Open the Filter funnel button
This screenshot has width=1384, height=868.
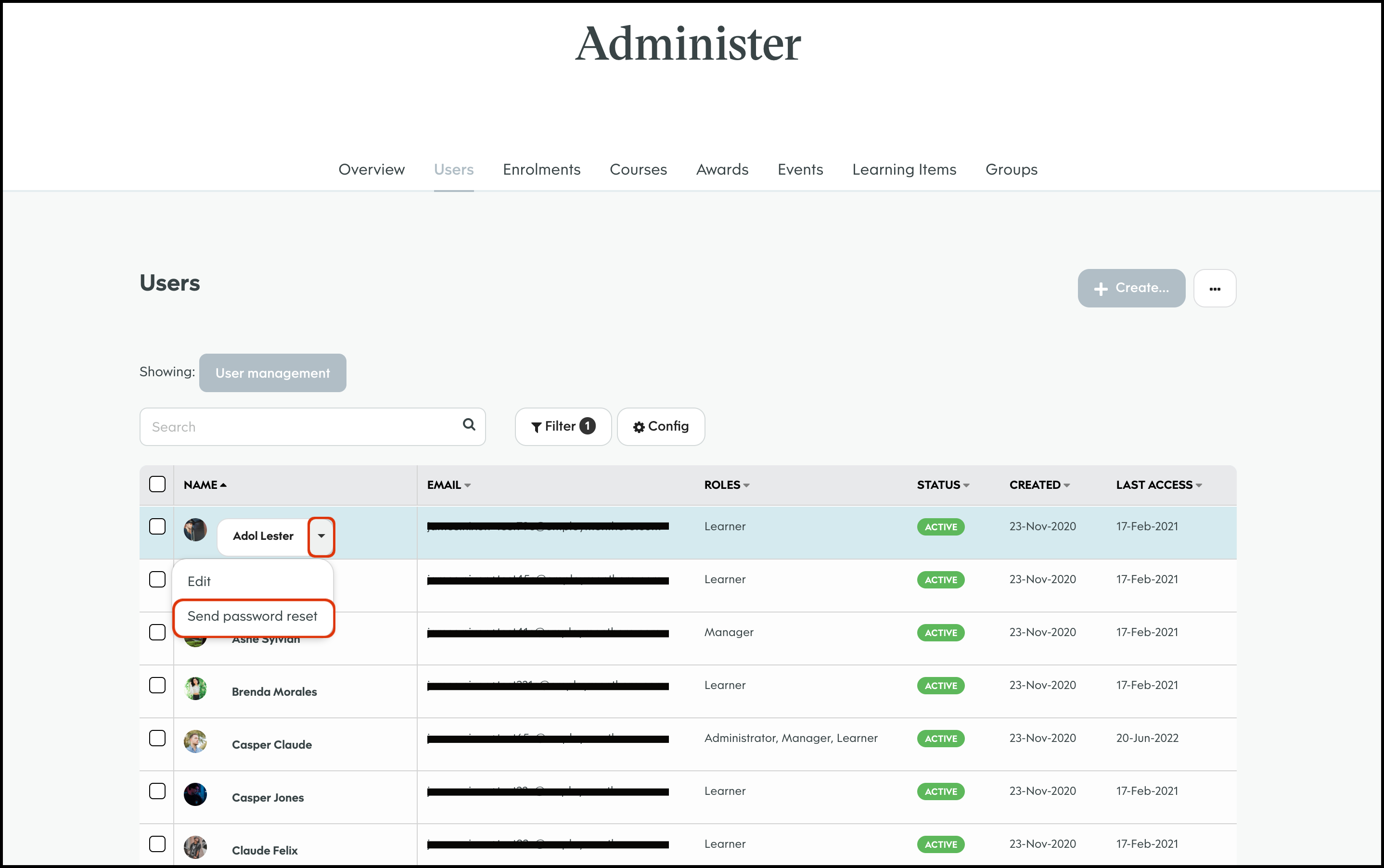pyautogui.click(x=563, y=426)
